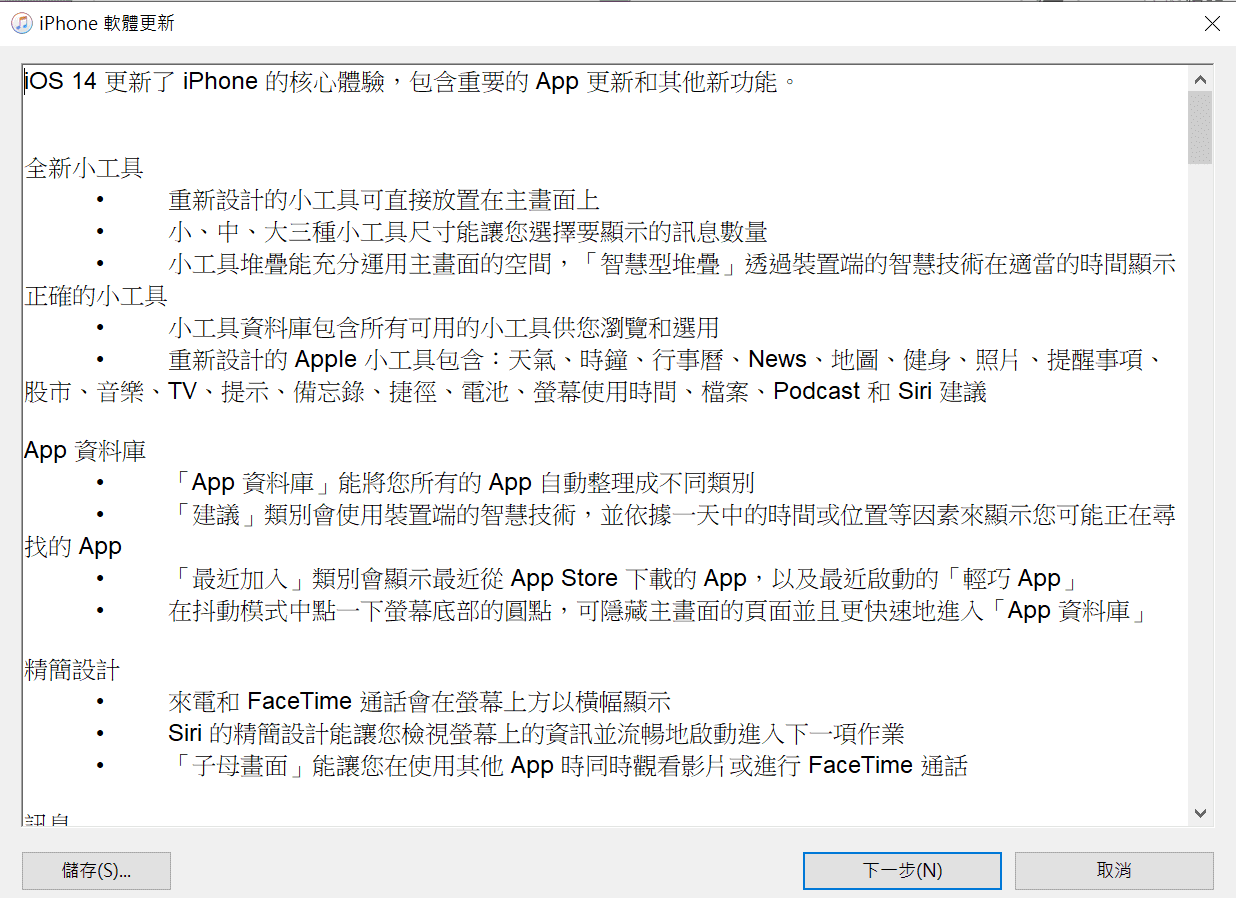Click the line listing 股市、音樂、TV

[x=505, y=392]
